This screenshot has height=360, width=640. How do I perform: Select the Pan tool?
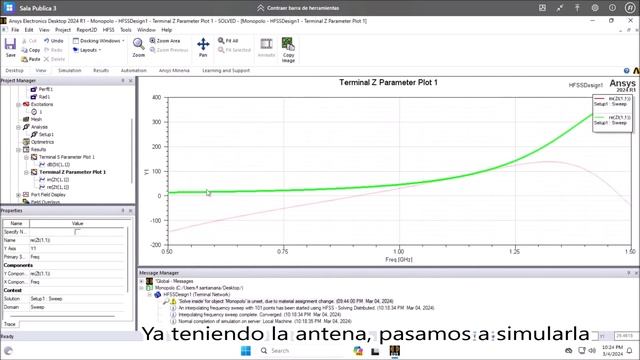[203, 47]
